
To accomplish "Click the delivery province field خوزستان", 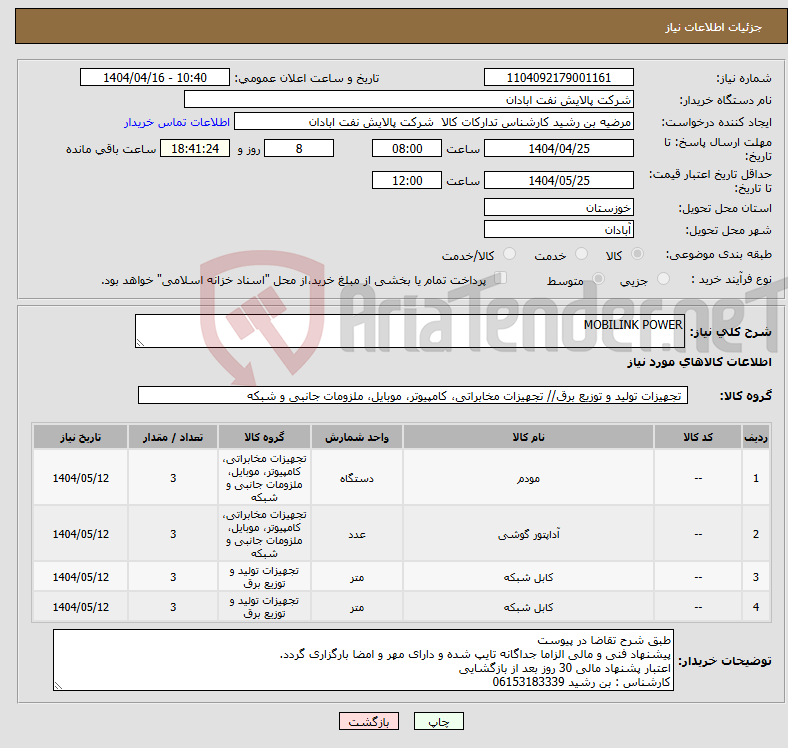I will pyautogui.click(x=558, y=207).
